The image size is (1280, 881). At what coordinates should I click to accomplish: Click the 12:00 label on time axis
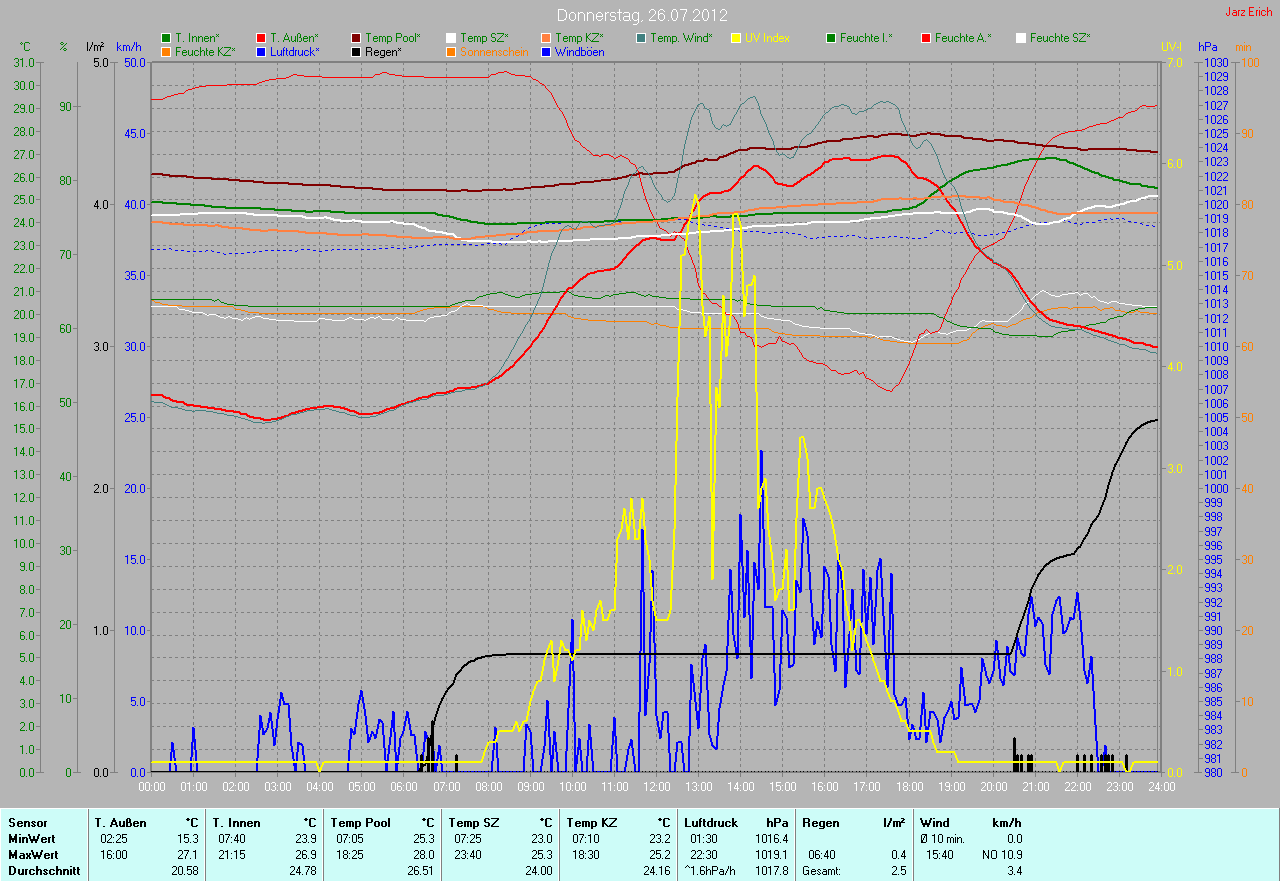(x=657, y=787)
